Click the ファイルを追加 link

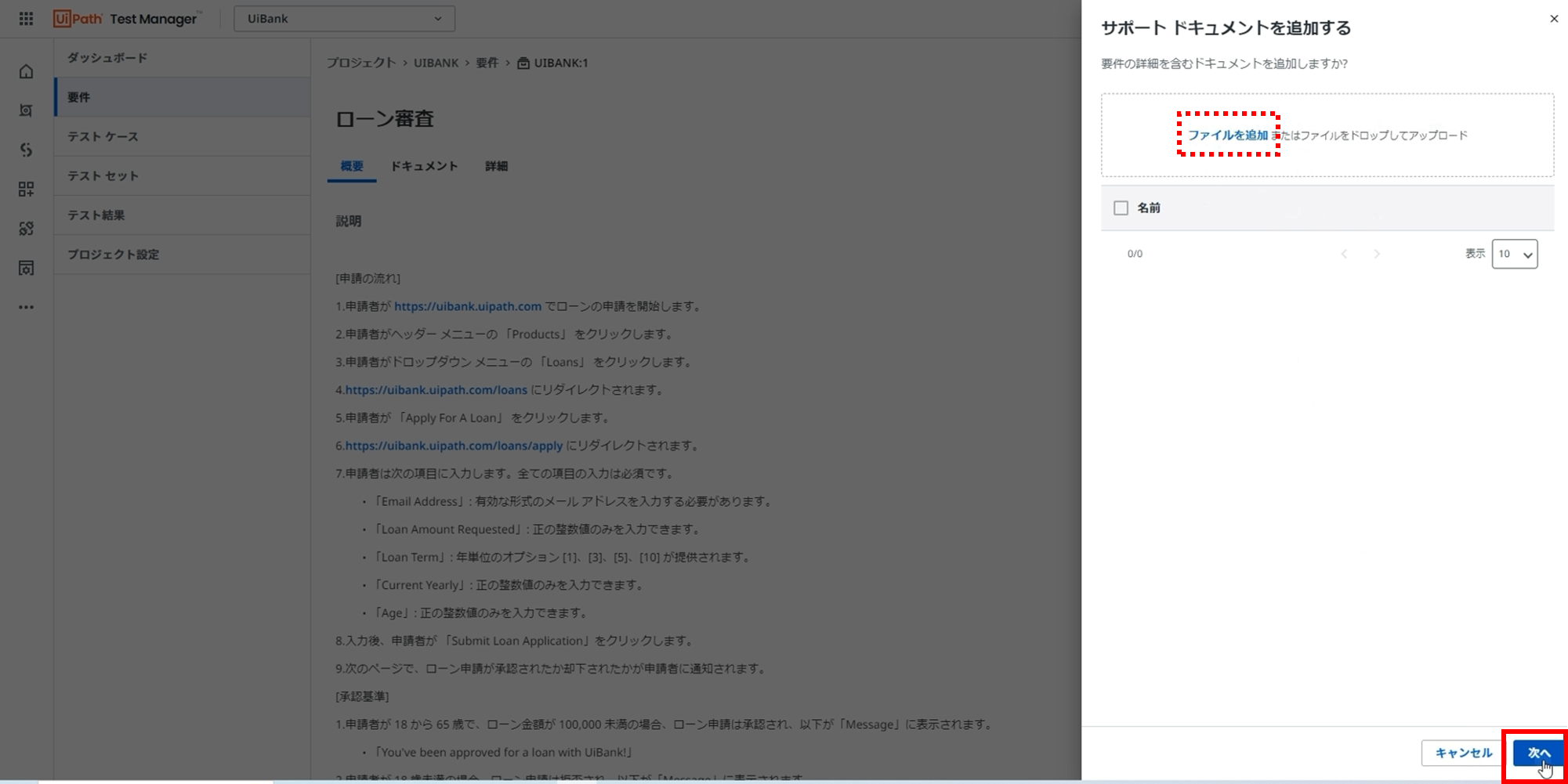[x=1227, y=135]
